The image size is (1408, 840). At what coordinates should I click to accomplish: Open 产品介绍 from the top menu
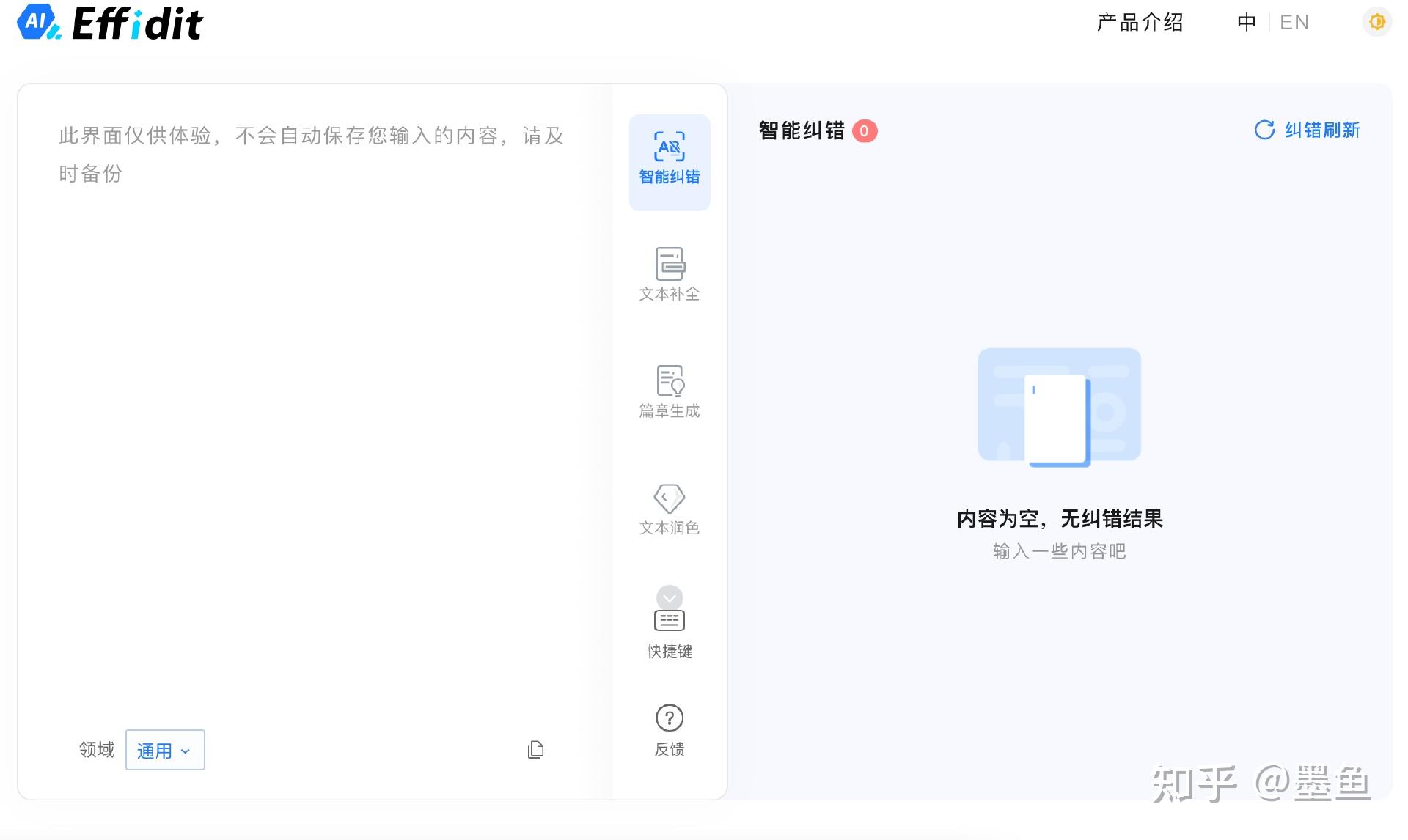[x=1140, y=23]
